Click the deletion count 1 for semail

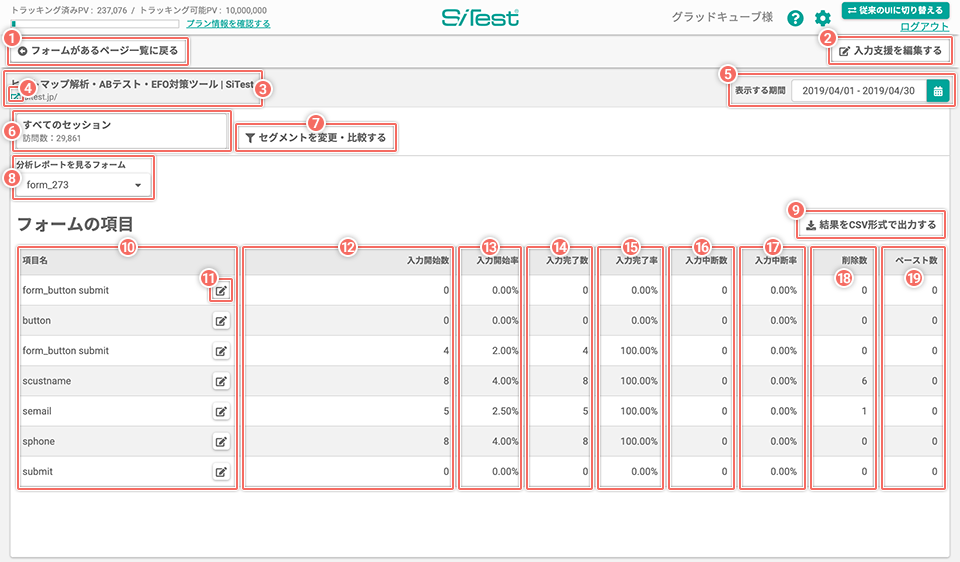coord(864,411)
